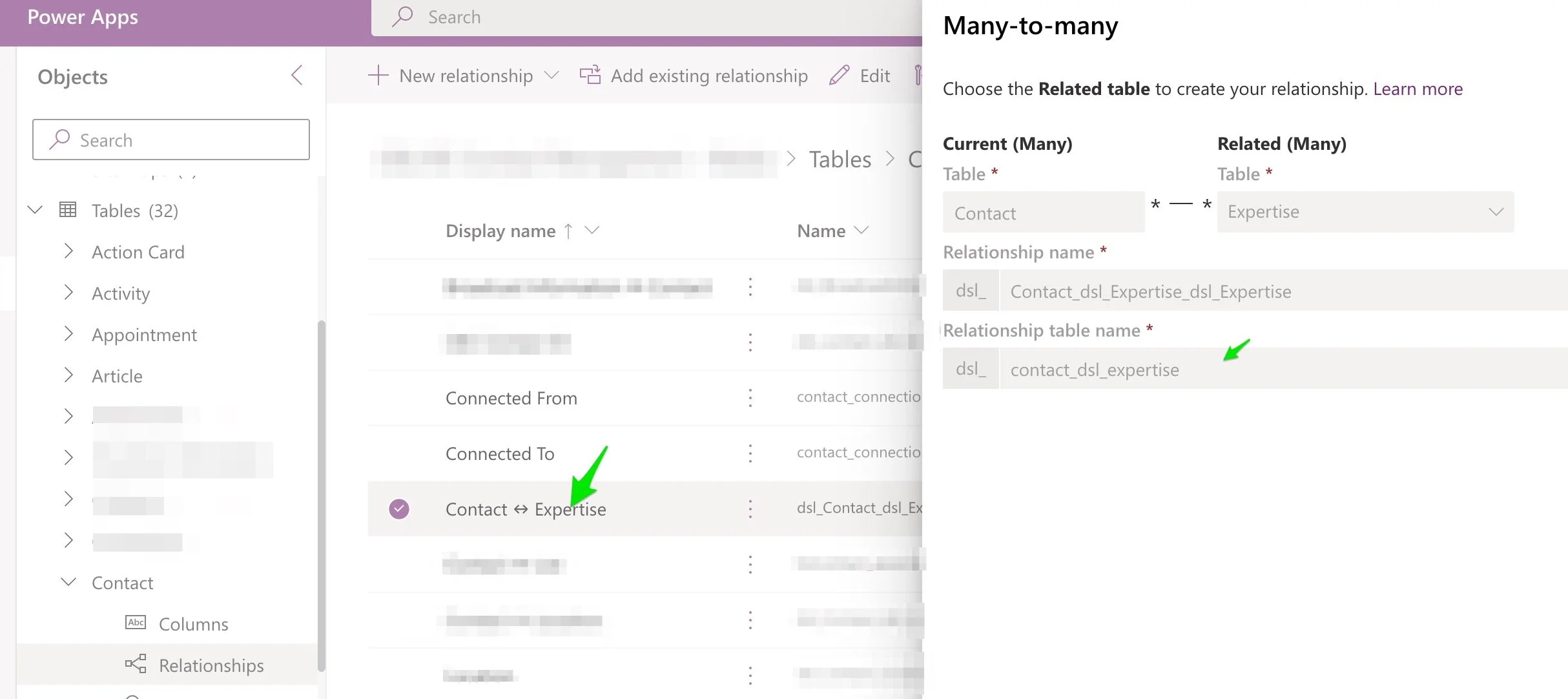Viewport: 1568px width, 699px height.
Task: Click the Tables breadcrumb item
Action: [840, 159]
